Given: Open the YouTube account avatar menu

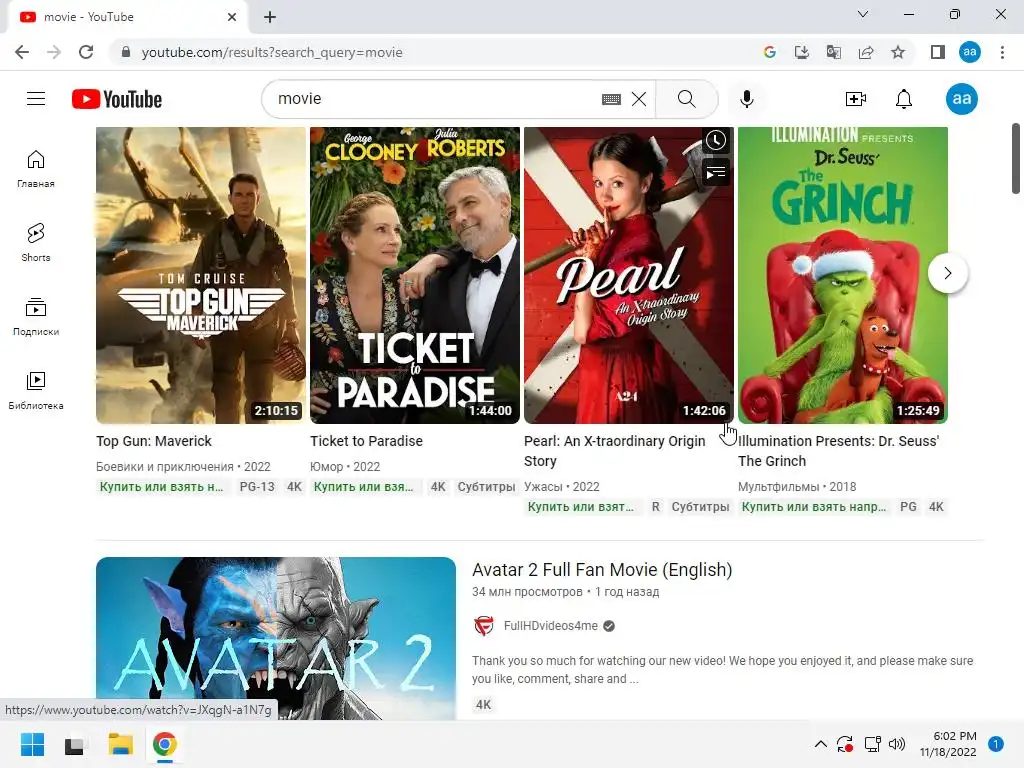Looking at the screenshot, I should click(x=961, y=99).
